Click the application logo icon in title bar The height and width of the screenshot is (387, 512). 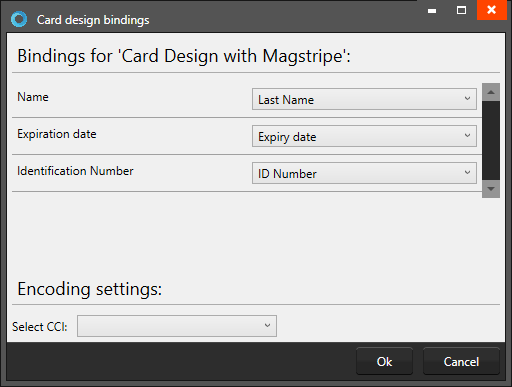(19, 19)
